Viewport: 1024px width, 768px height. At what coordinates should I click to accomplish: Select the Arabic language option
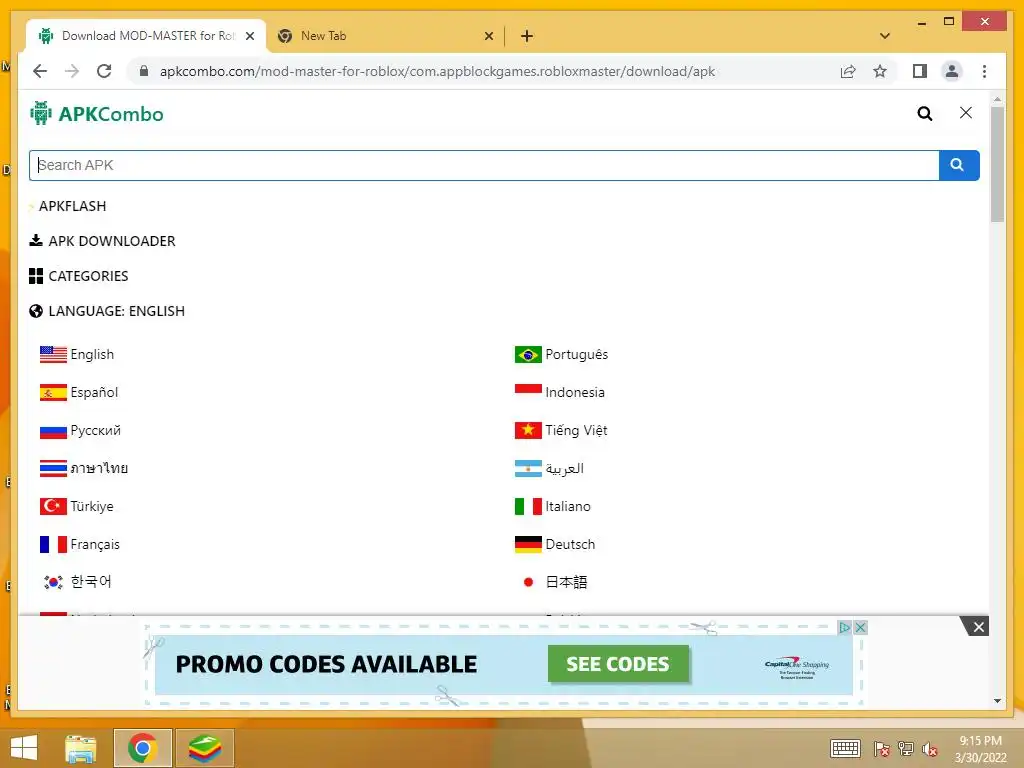point(549,468)
